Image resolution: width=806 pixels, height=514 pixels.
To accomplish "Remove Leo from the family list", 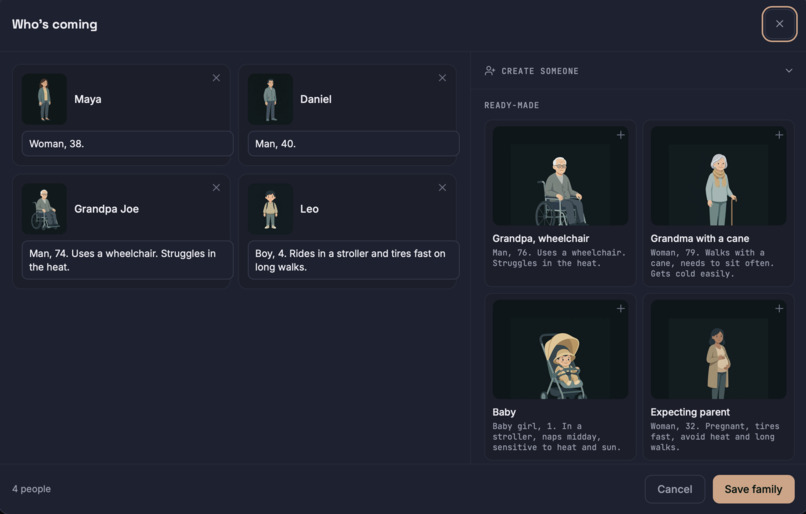I will pos(442,188).
